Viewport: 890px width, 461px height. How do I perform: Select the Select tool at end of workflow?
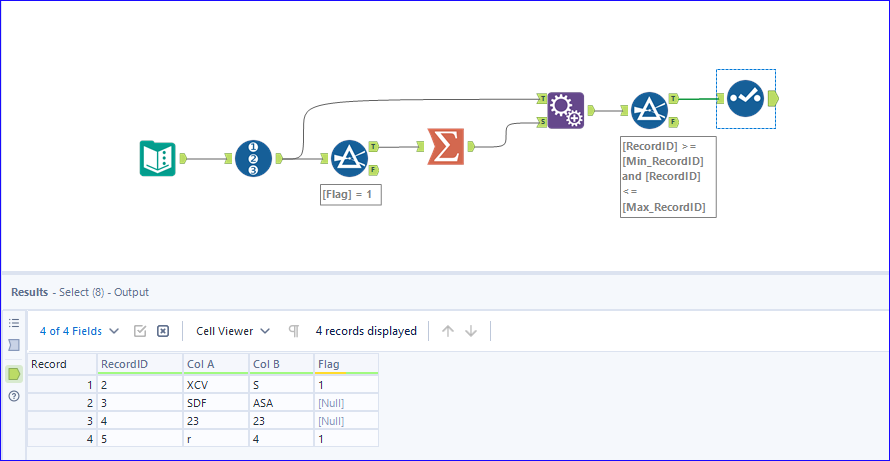pyautogui.click(x=745, y=99)
